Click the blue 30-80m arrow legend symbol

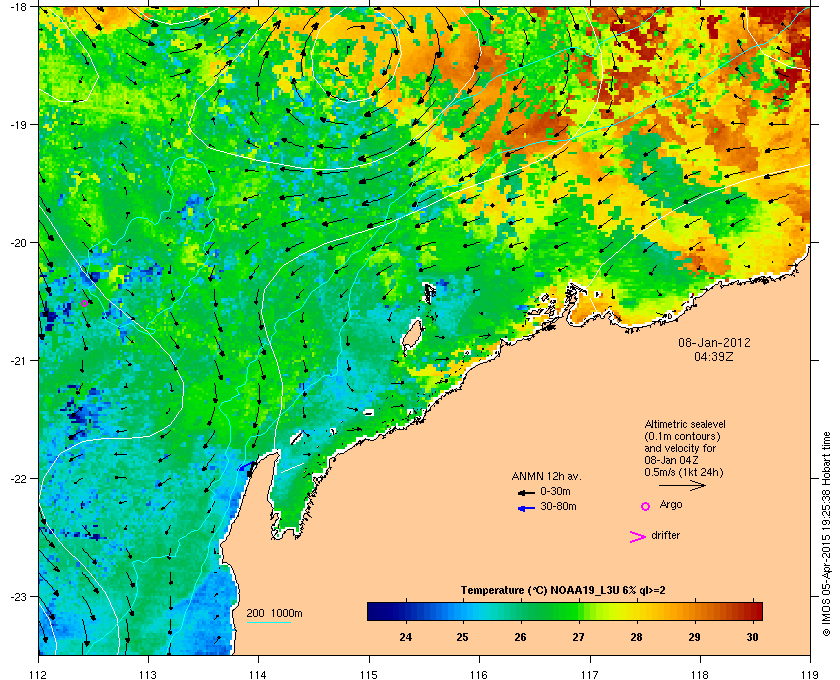(x=526, y=508)
